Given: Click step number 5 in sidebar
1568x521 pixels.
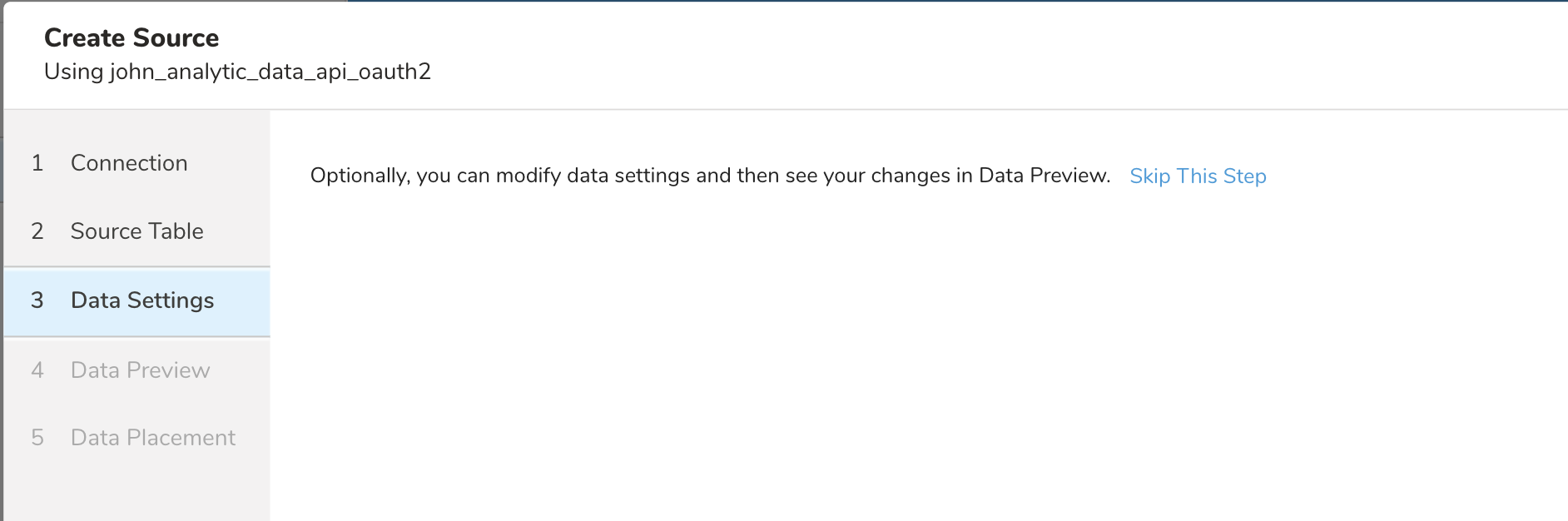Looking at the screenshot, I should 37,438.
